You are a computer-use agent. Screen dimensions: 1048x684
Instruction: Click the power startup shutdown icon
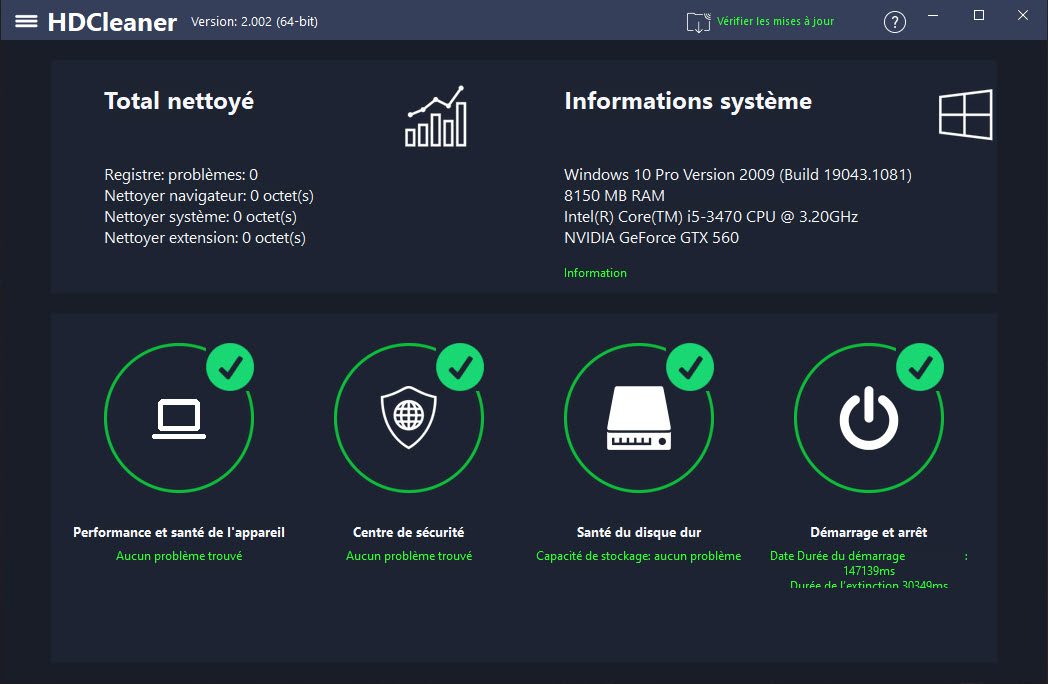pos(869,418)
